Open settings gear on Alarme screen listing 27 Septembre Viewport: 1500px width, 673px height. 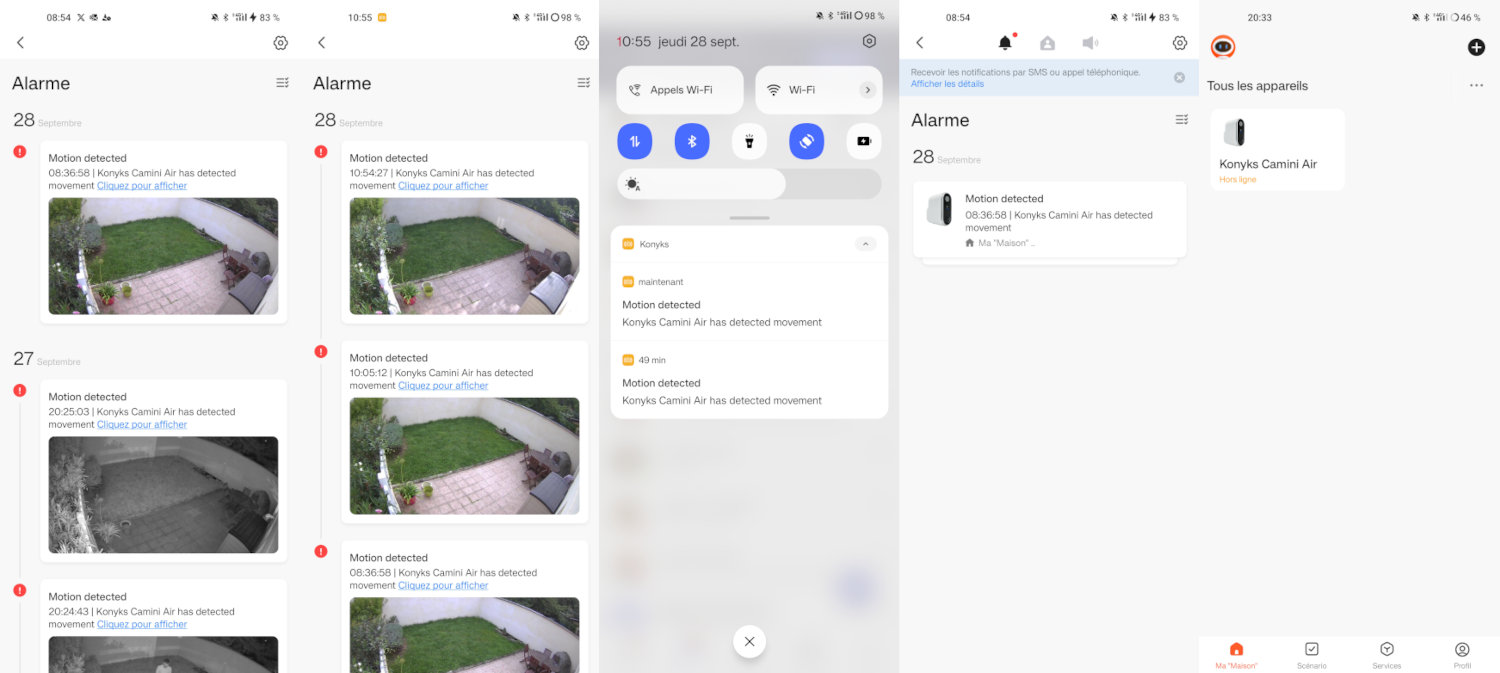[x=280, y=43]
